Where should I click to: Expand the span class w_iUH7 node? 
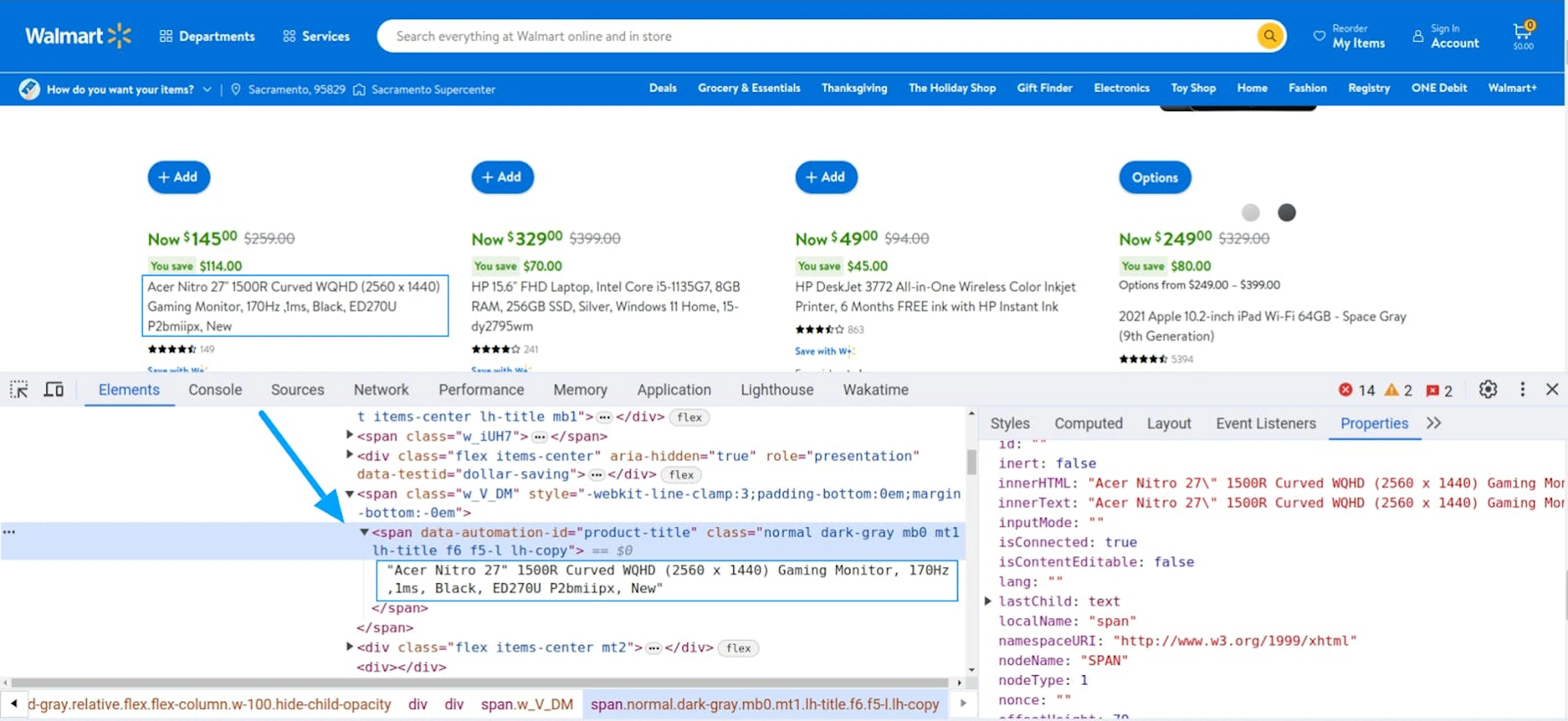[350, 435]
